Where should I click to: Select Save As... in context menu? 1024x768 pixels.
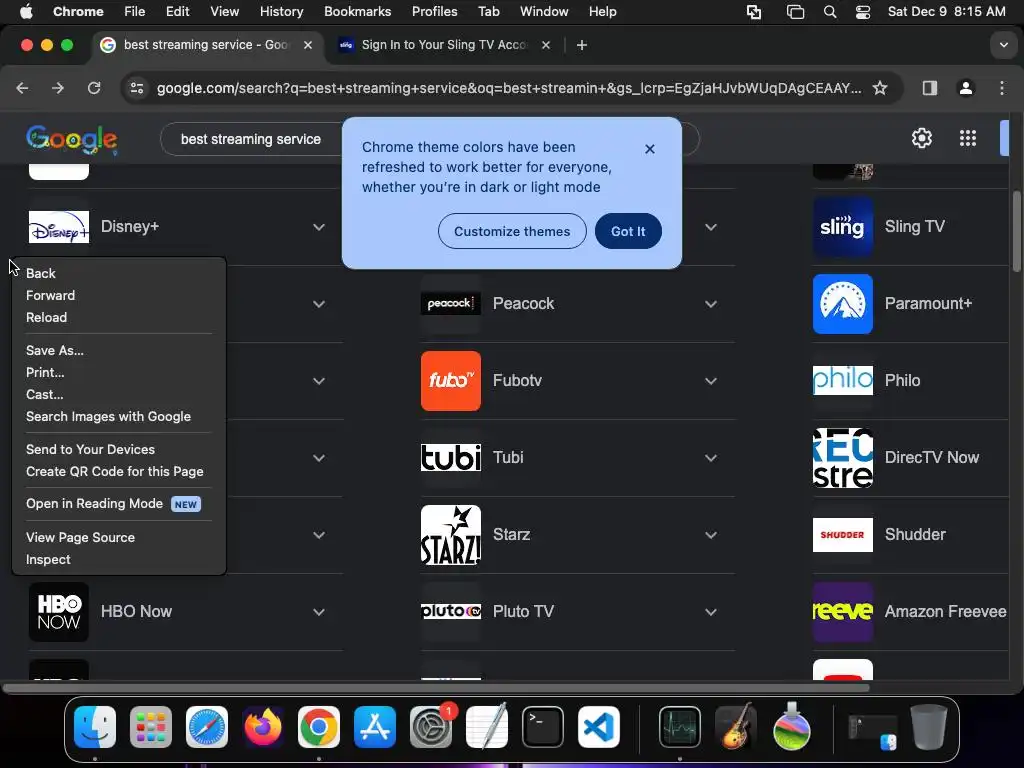point(119,351)
